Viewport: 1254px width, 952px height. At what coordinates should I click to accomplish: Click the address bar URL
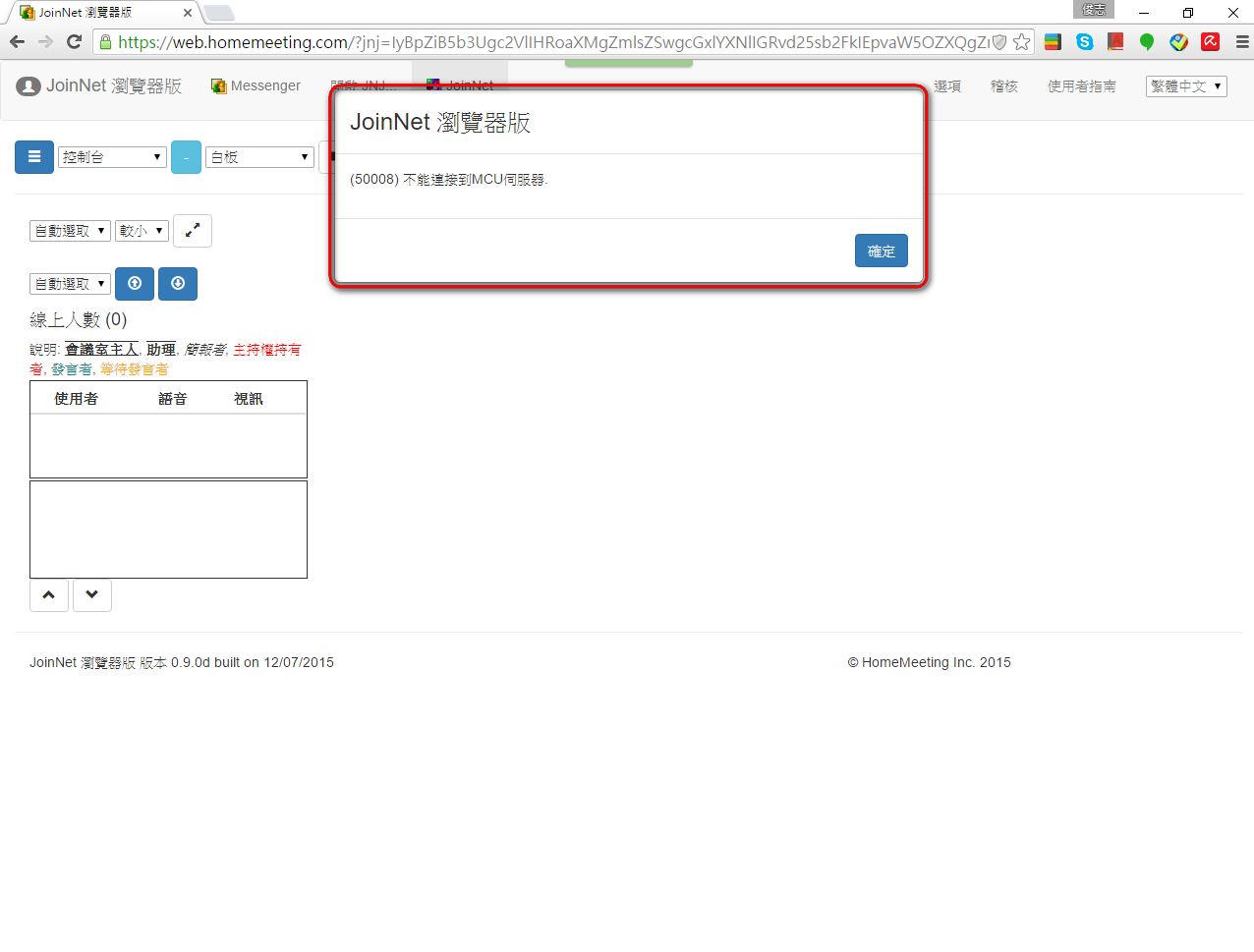pyautogui.click(x=553, y=42)
